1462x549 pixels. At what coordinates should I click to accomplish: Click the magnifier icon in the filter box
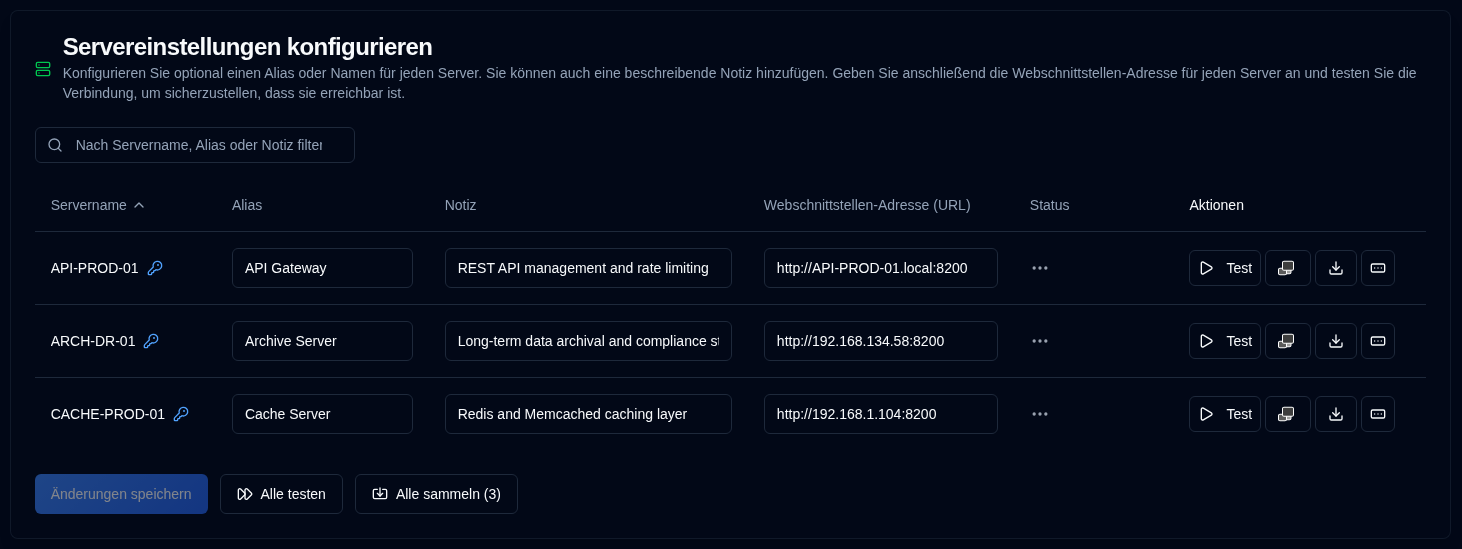pos(55,145)
